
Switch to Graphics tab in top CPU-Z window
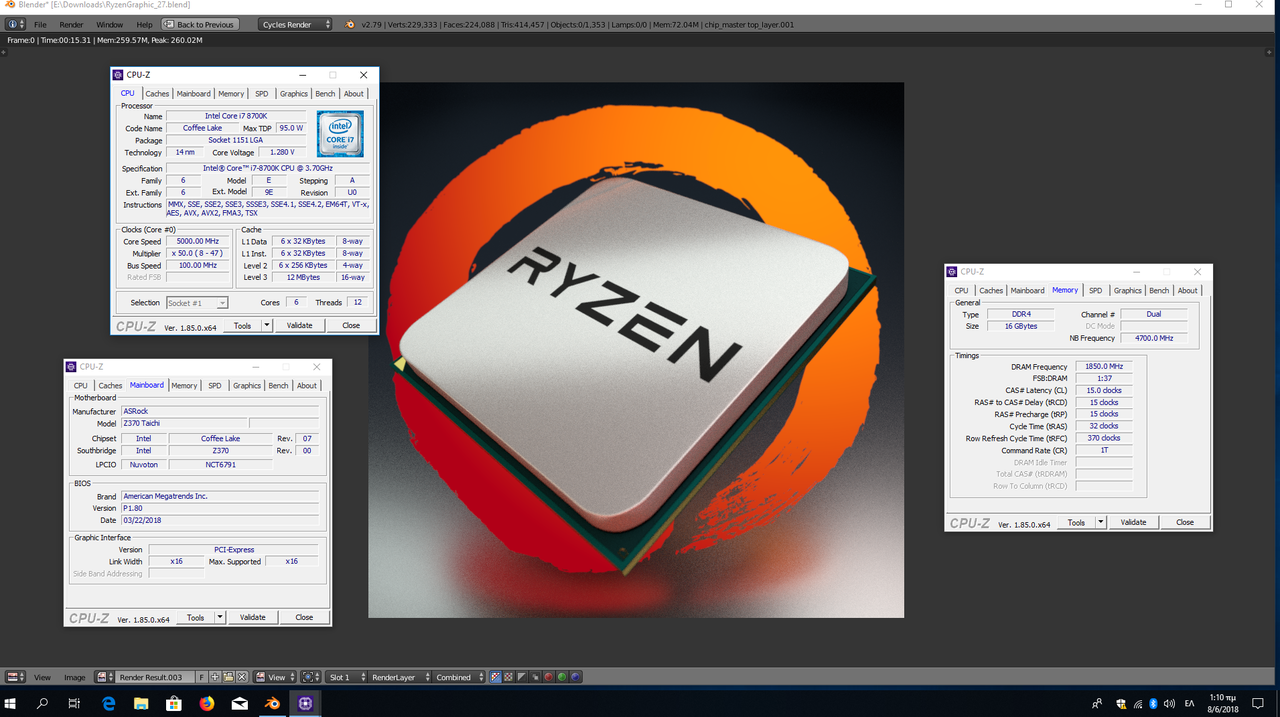[x=294, y=93]
